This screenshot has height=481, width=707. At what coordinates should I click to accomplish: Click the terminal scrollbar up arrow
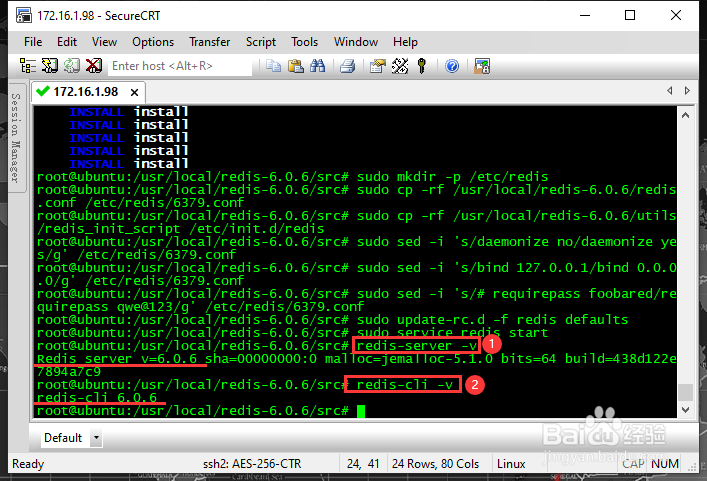tap(685, 115)
